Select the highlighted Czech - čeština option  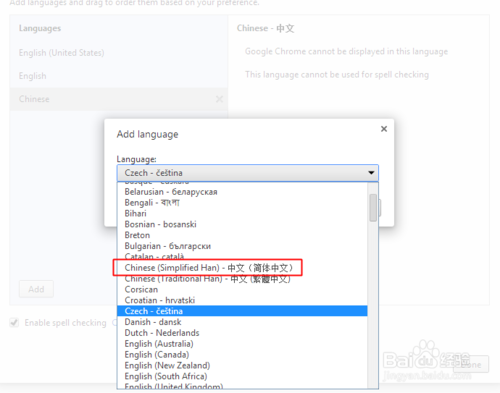coord(242,311)
